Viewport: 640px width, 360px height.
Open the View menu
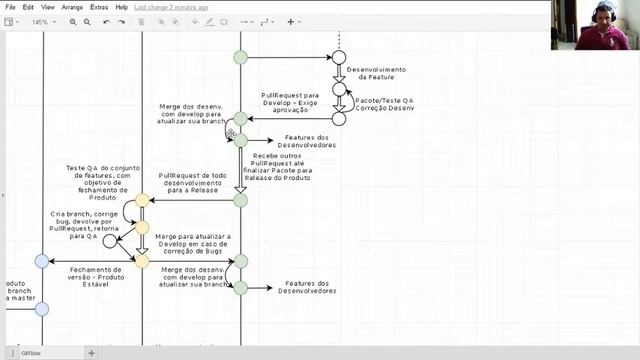click(48, 7)
